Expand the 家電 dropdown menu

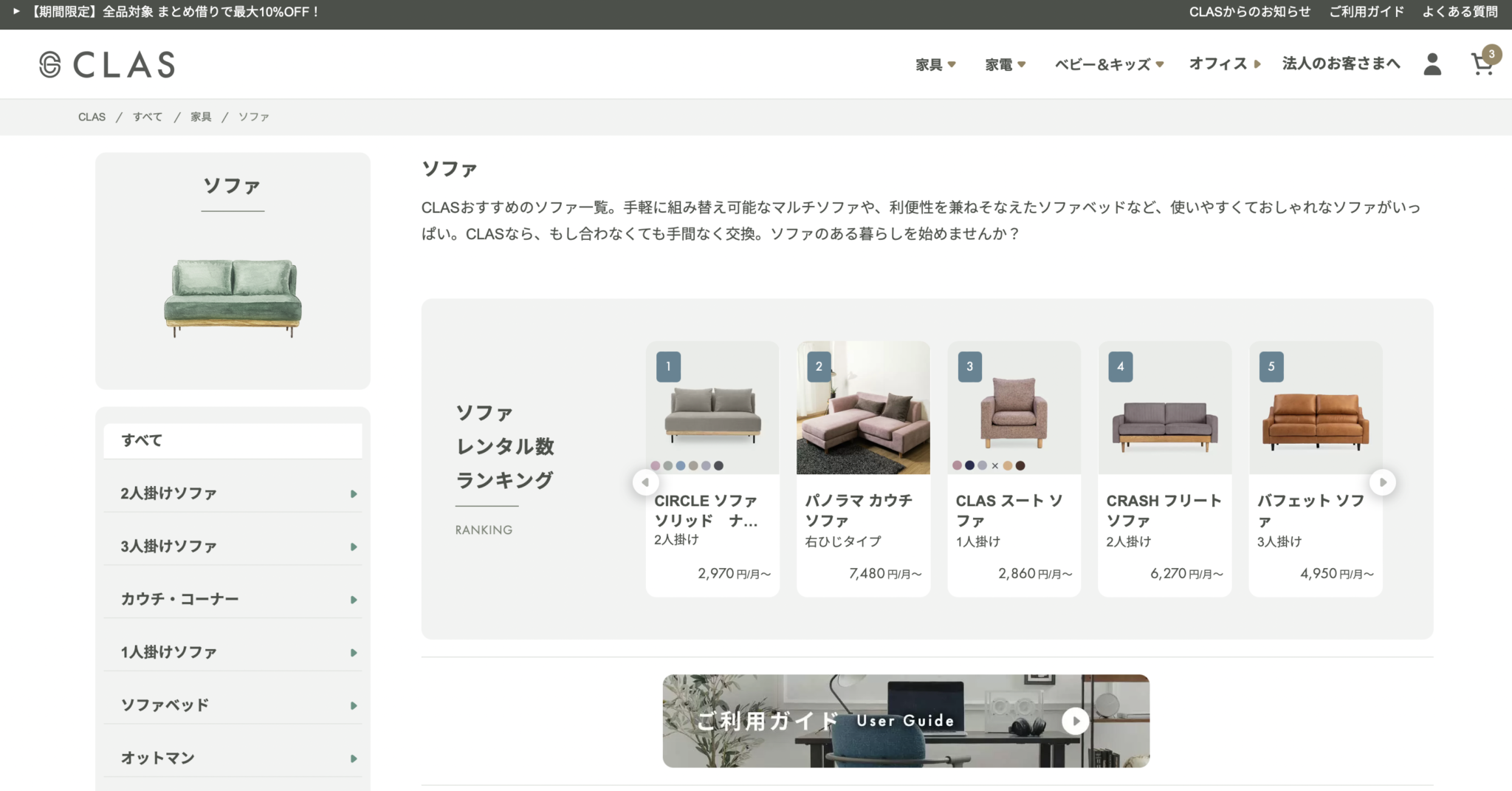[1006, 65]
